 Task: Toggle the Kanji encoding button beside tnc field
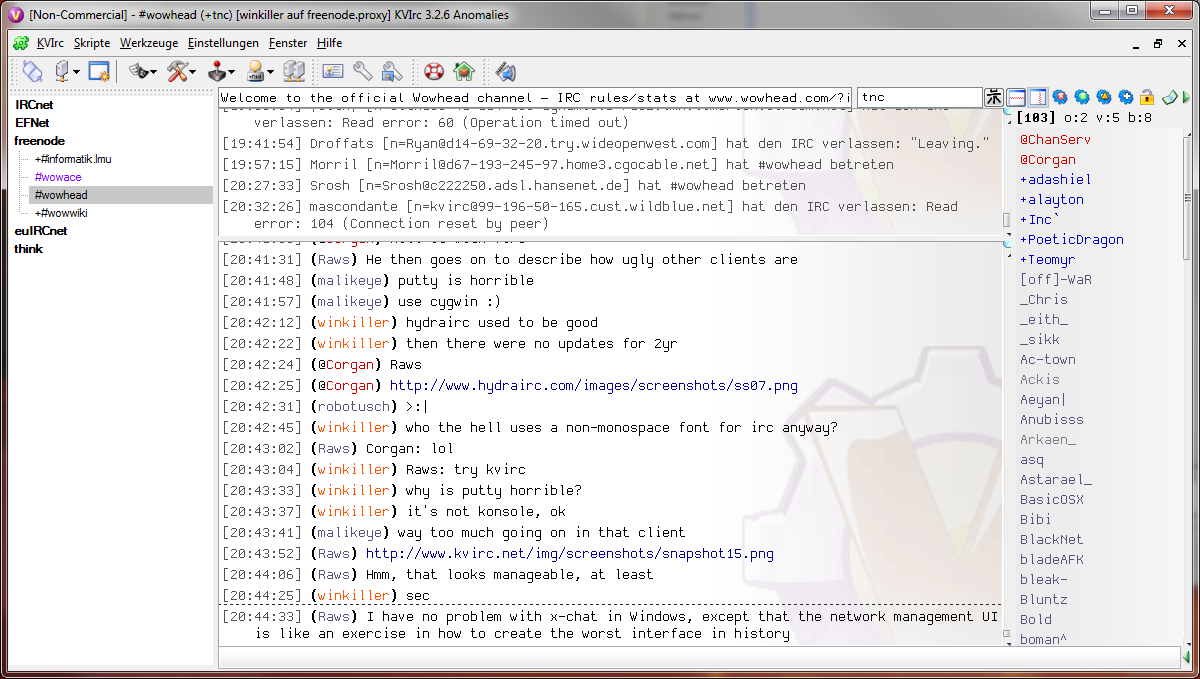coord(994,97)
